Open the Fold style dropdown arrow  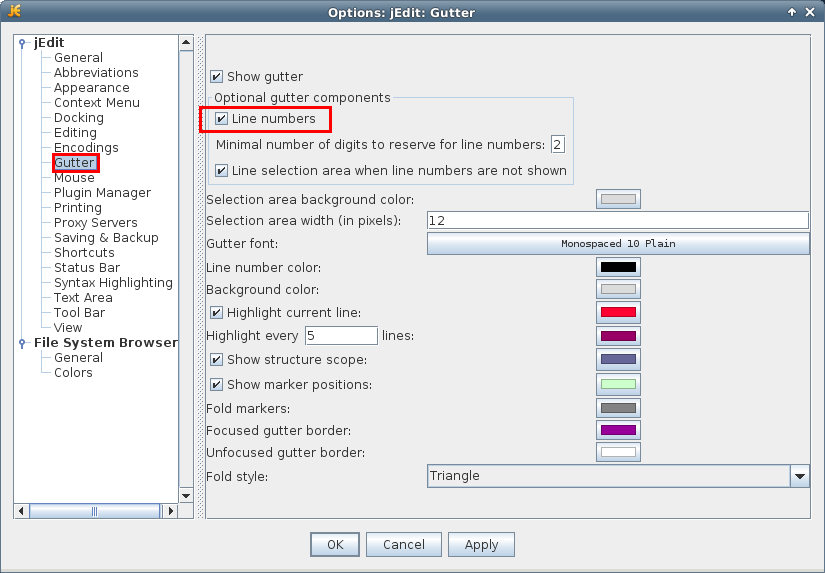[x=800, y=476]
